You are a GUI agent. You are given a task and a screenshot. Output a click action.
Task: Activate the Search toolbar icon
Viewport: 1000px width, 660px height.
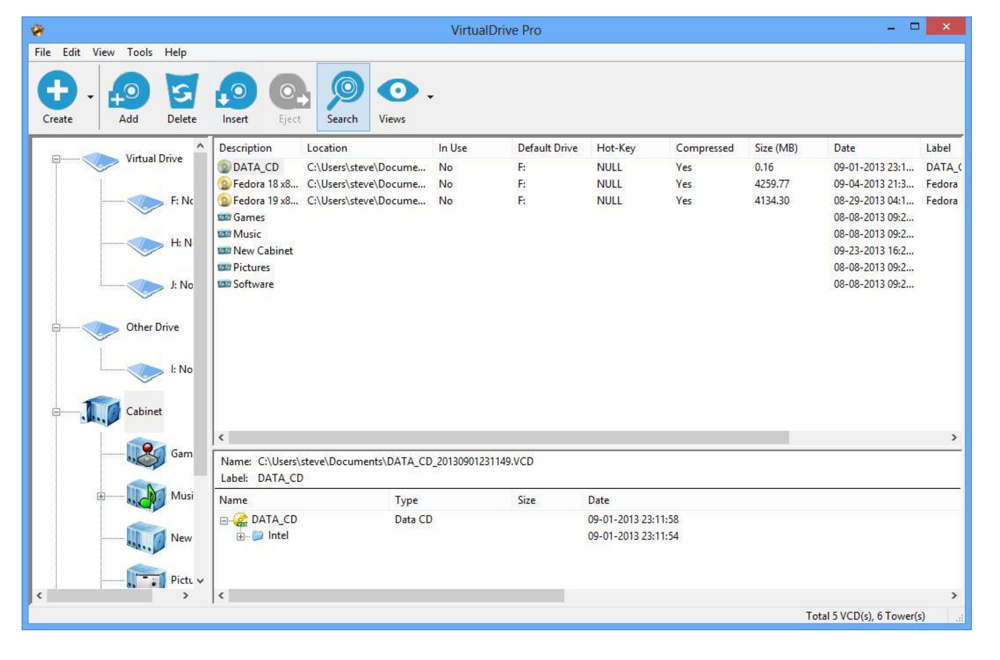(343, 91)
